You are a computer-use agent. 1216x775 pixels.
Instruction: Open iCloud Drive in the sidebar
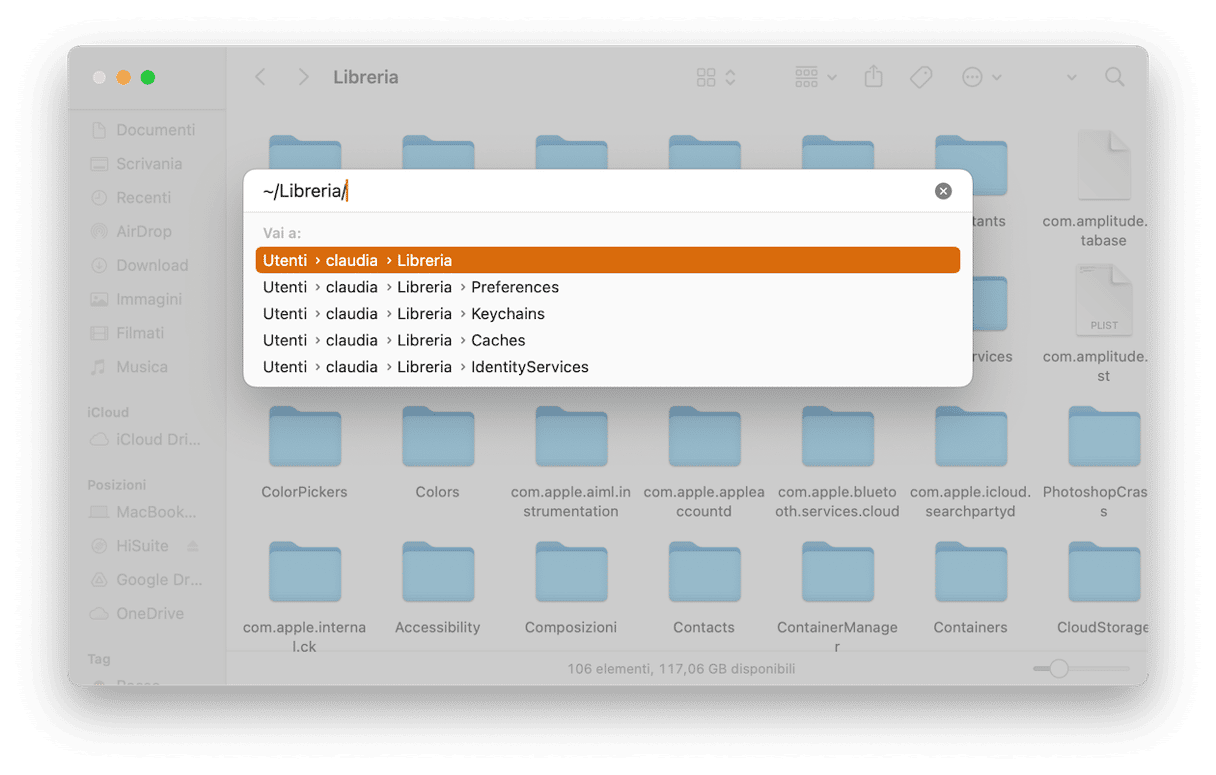(143, 439)
